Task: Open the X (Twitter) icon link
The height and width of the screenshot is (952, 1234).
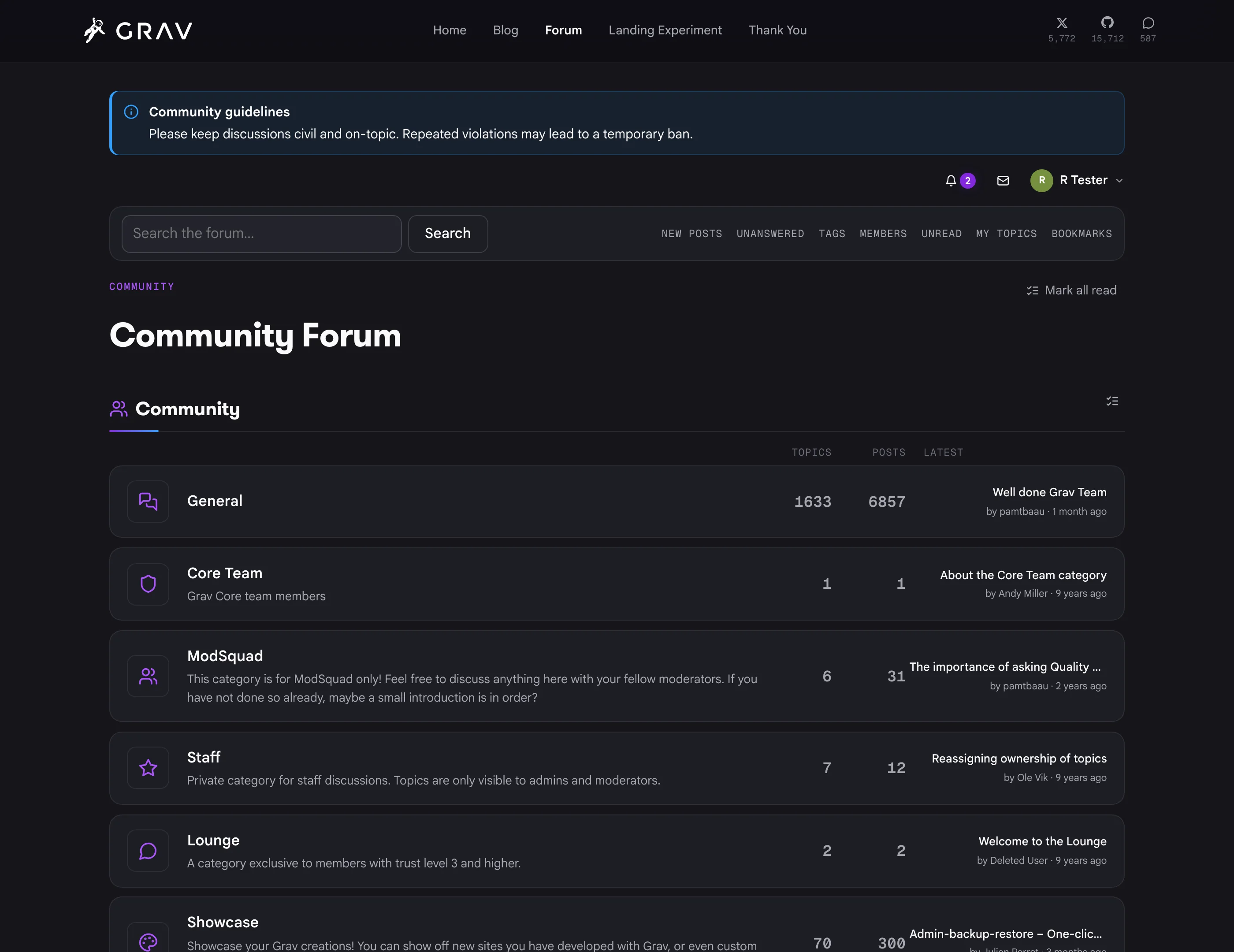Action: (1062, 23)
